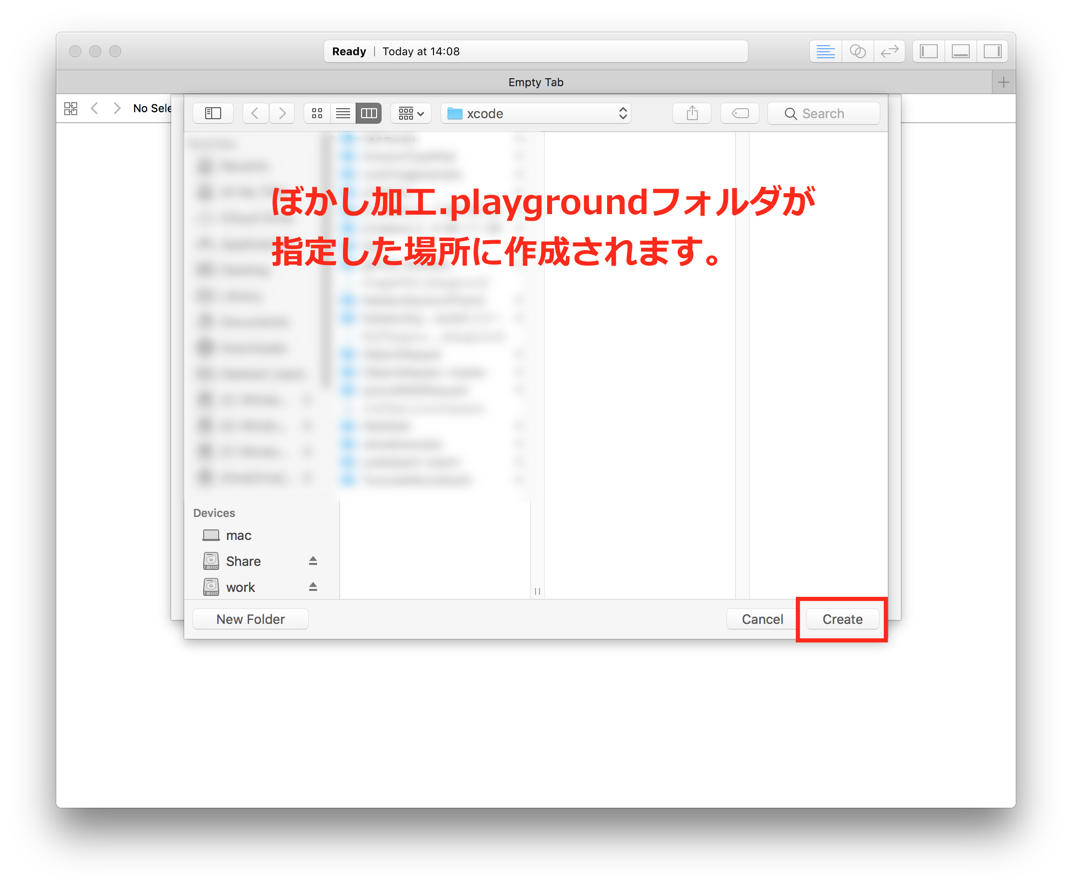This screenshot has width=1072, height=888.
Task: Toggle the dialog sidebar button
Action: [x=213, y=113]
